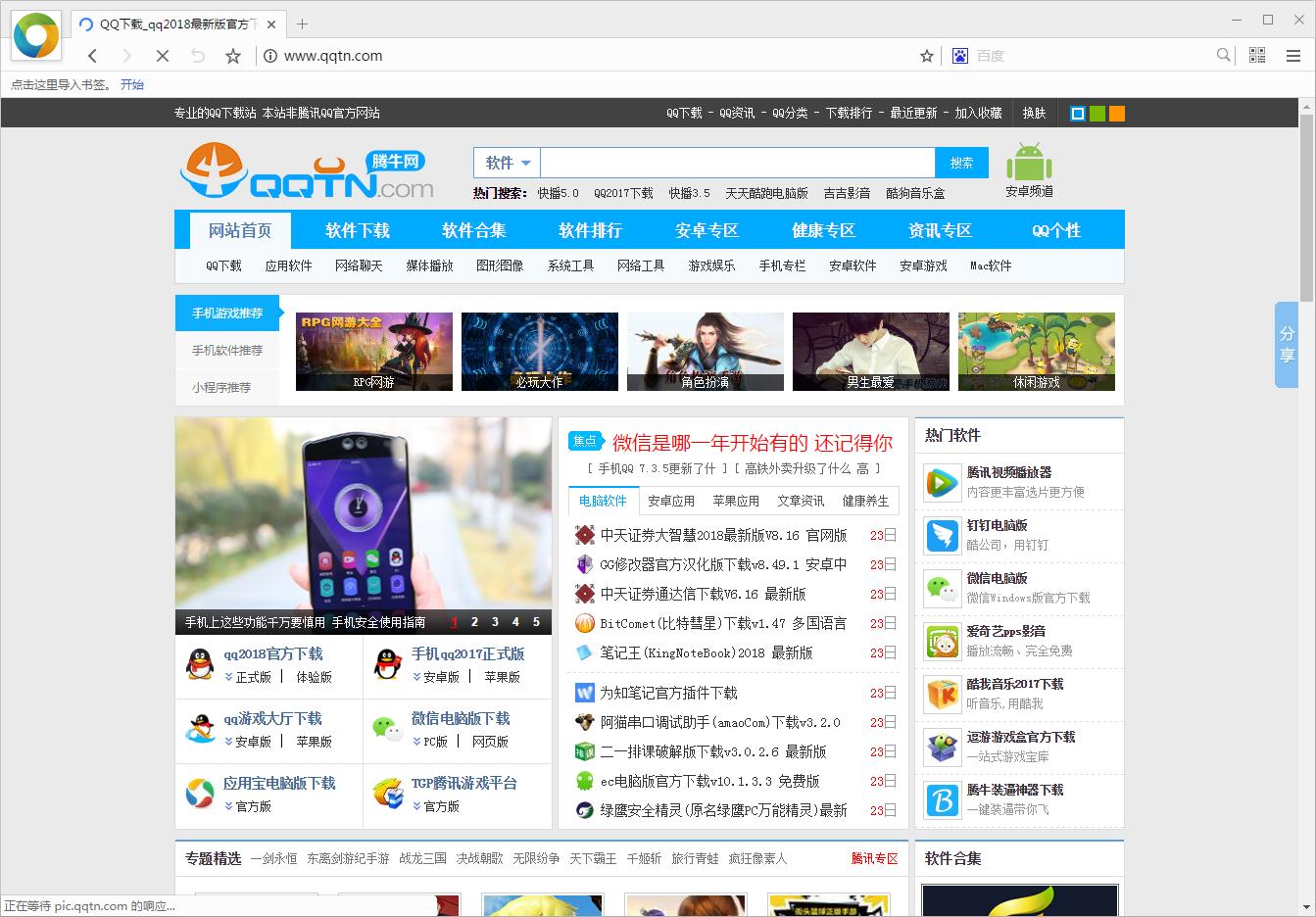The width and height of the screenshot is (1316, 917).
Task: Click the BitComet icon in list
Action: 584,623
